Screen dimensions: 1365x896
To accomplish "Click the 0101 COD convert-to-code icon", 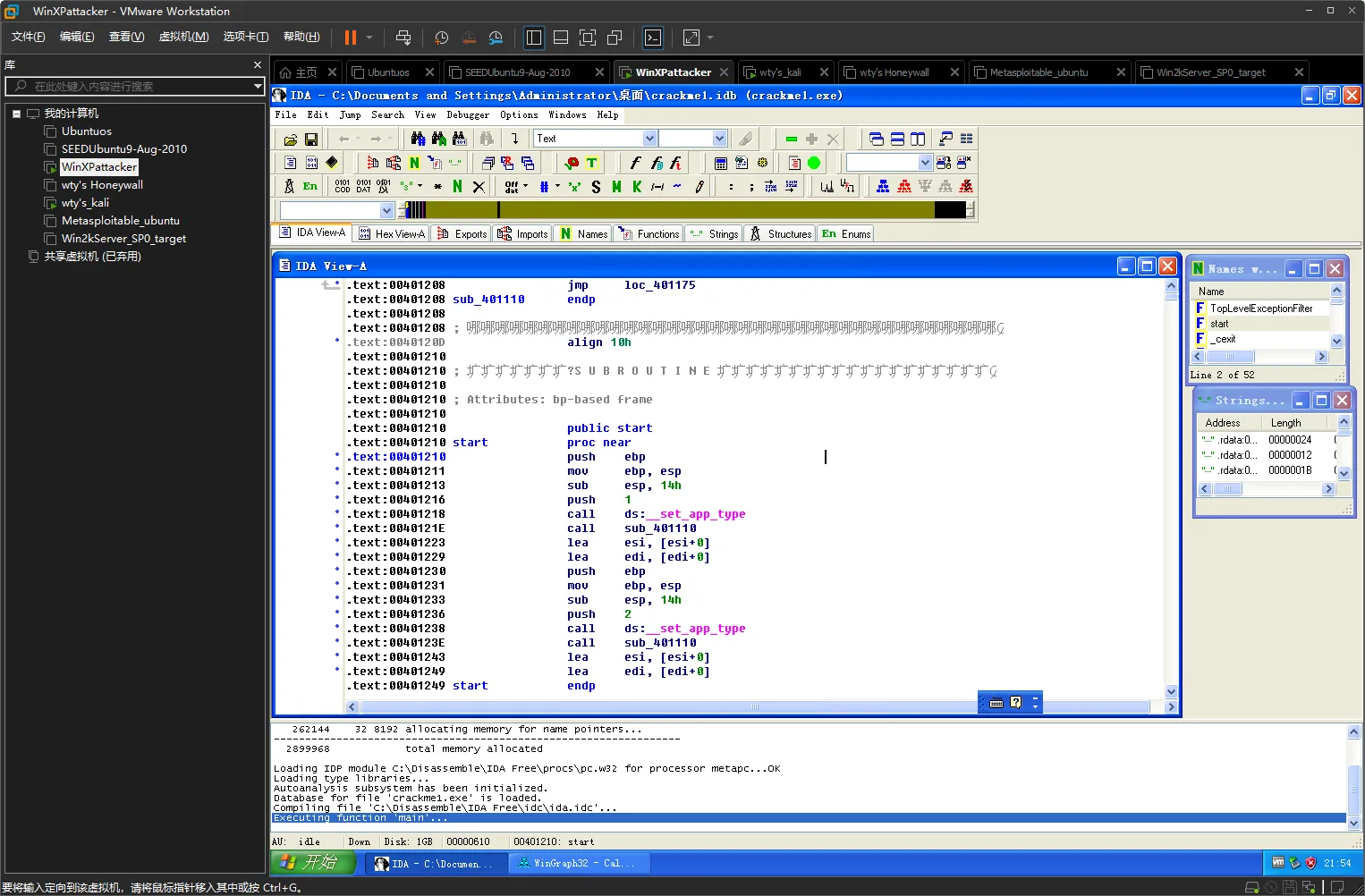I will tap(343, 186).
